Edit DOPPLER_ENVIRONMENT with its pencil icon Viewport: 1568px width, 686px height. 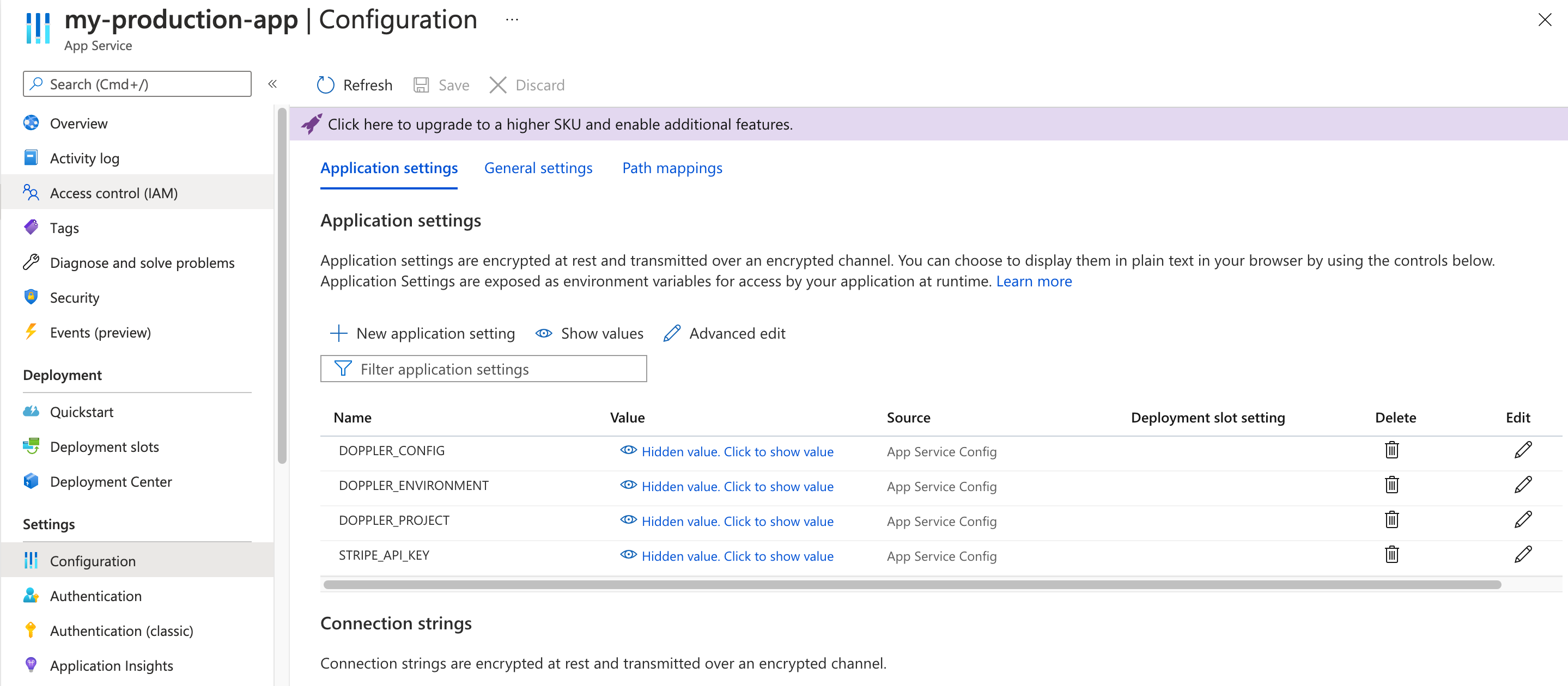[1522, 485]
